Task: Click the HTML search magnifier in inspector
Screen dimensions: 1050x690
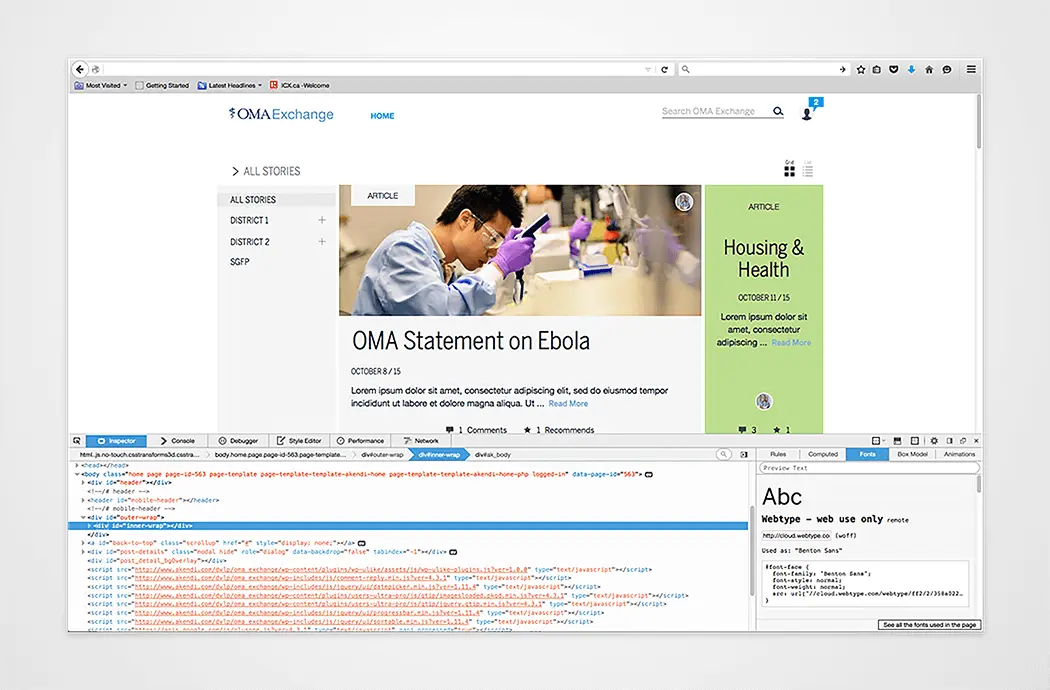Action: click(723, 454)
